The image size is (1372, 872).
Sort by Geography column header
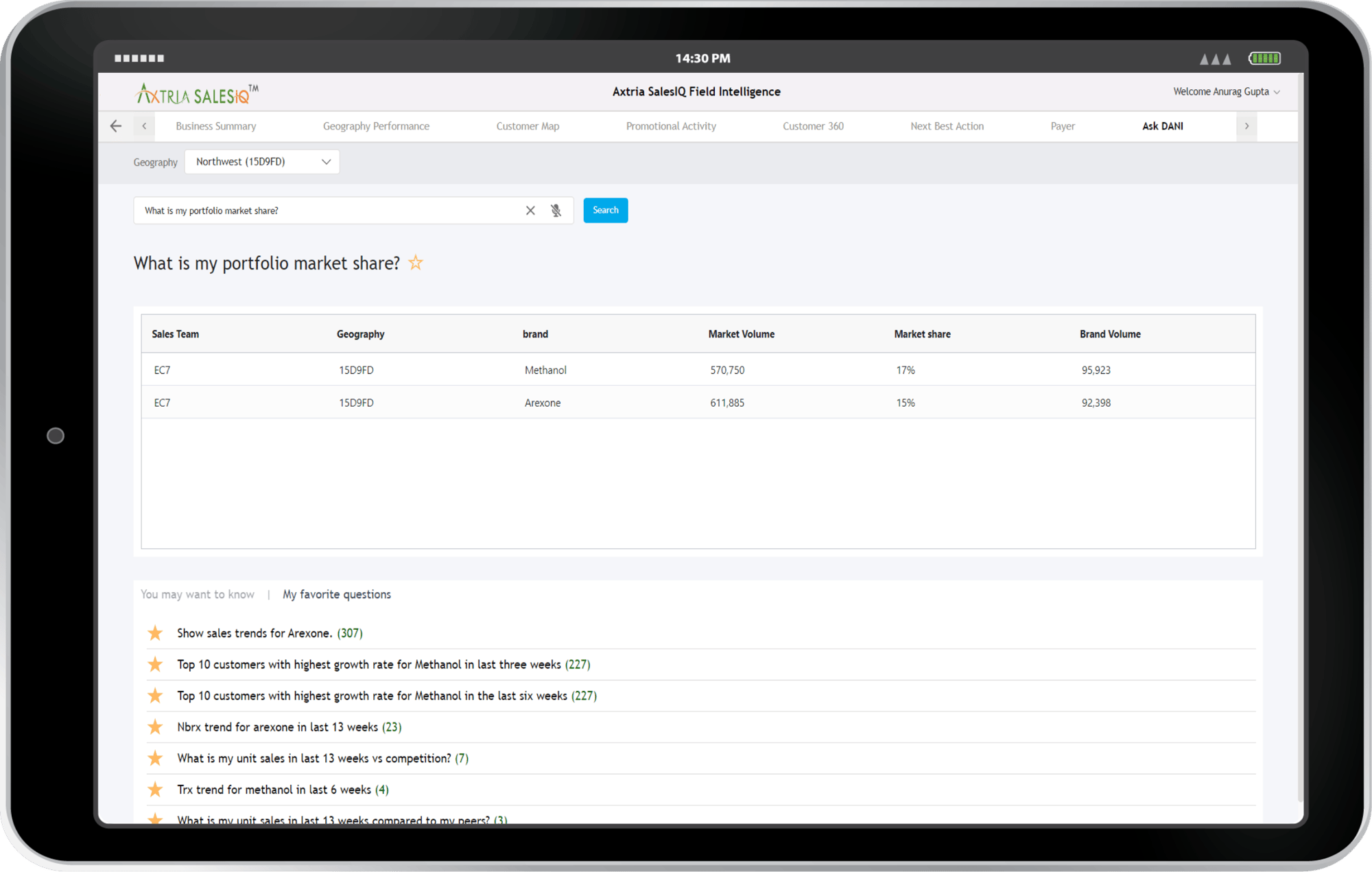coord(360,334)
